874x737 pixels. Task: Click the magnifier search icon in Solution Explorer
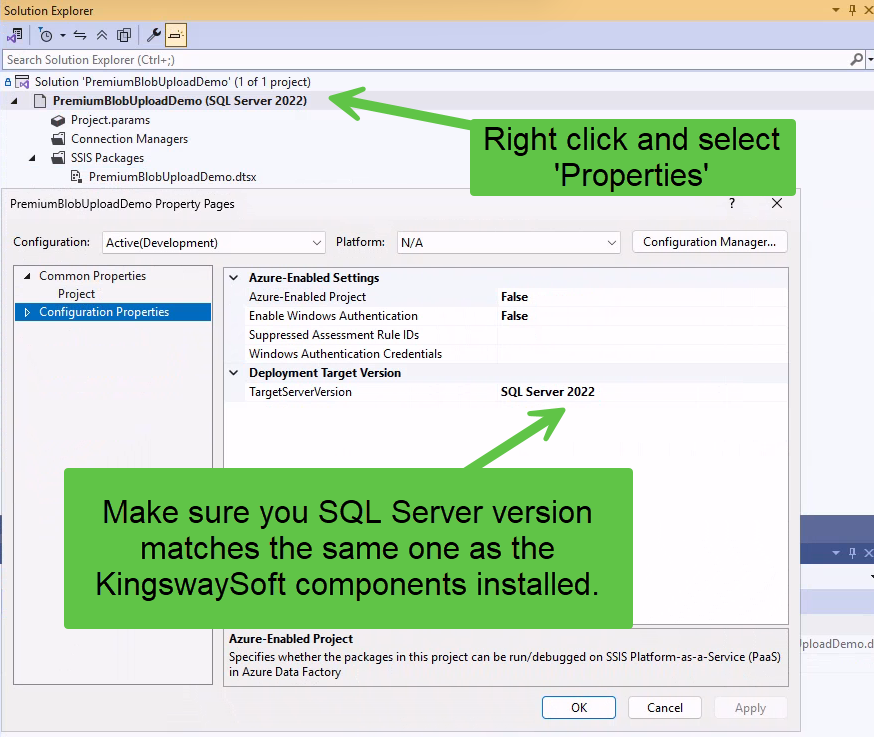click(x=856, y=59)
